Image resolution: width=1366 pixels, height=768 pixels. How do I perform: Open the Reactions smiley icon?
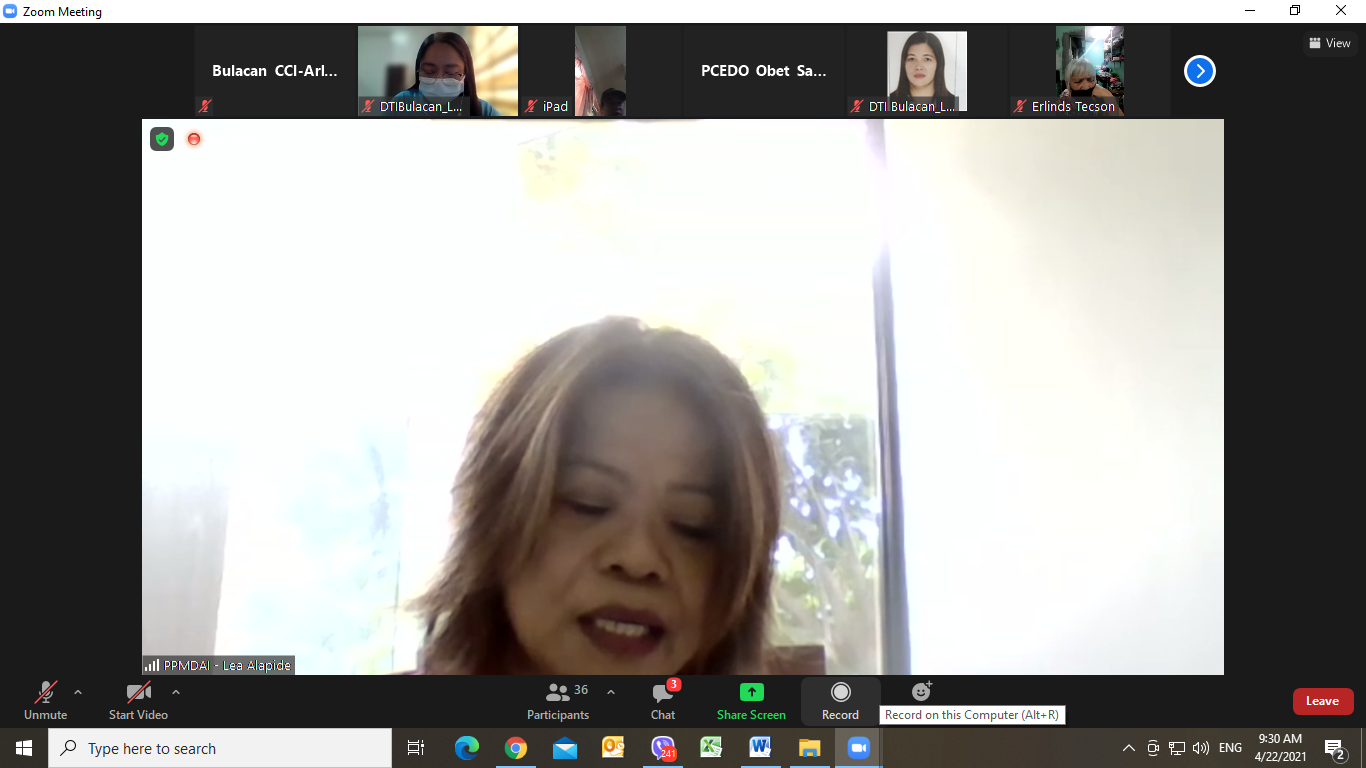[921, 691]
